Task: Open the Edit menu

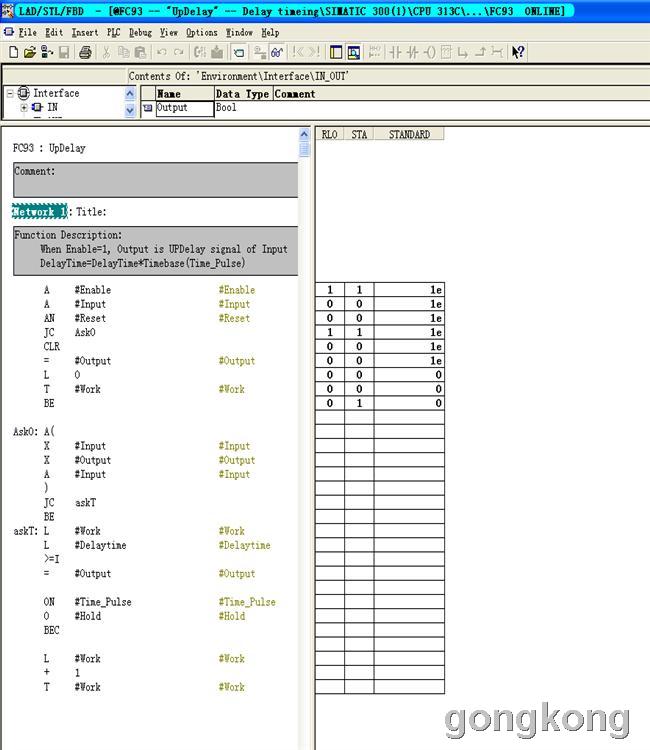Action: pos(54,33)
